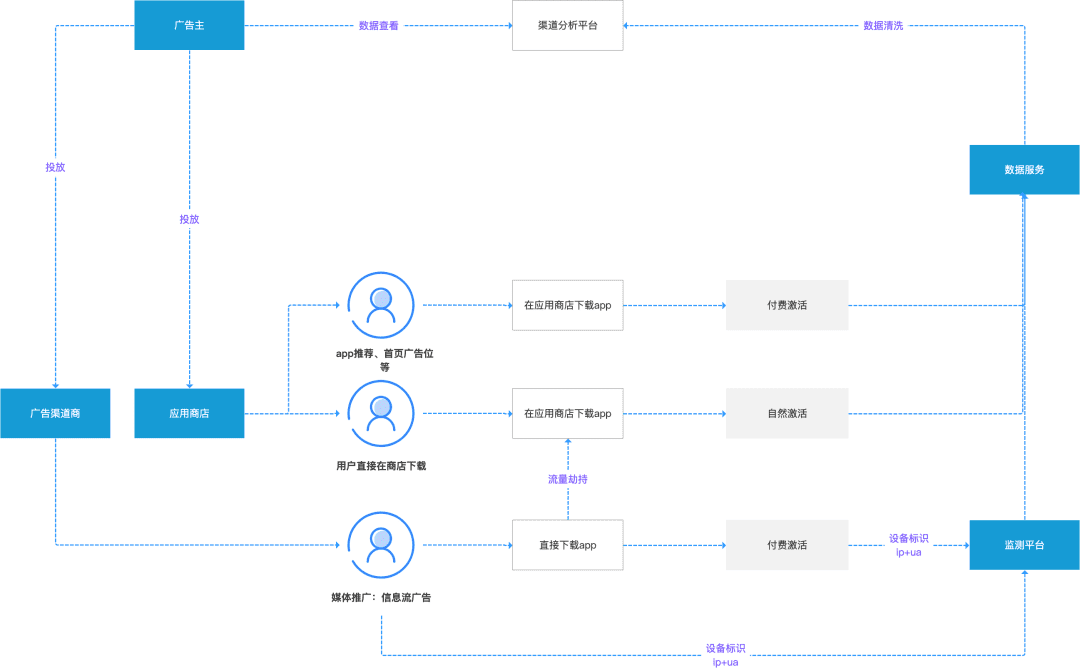1080x671 pixels.
Task: Select the user icon above 用户直接在商店下载
Action: [381, 413]
